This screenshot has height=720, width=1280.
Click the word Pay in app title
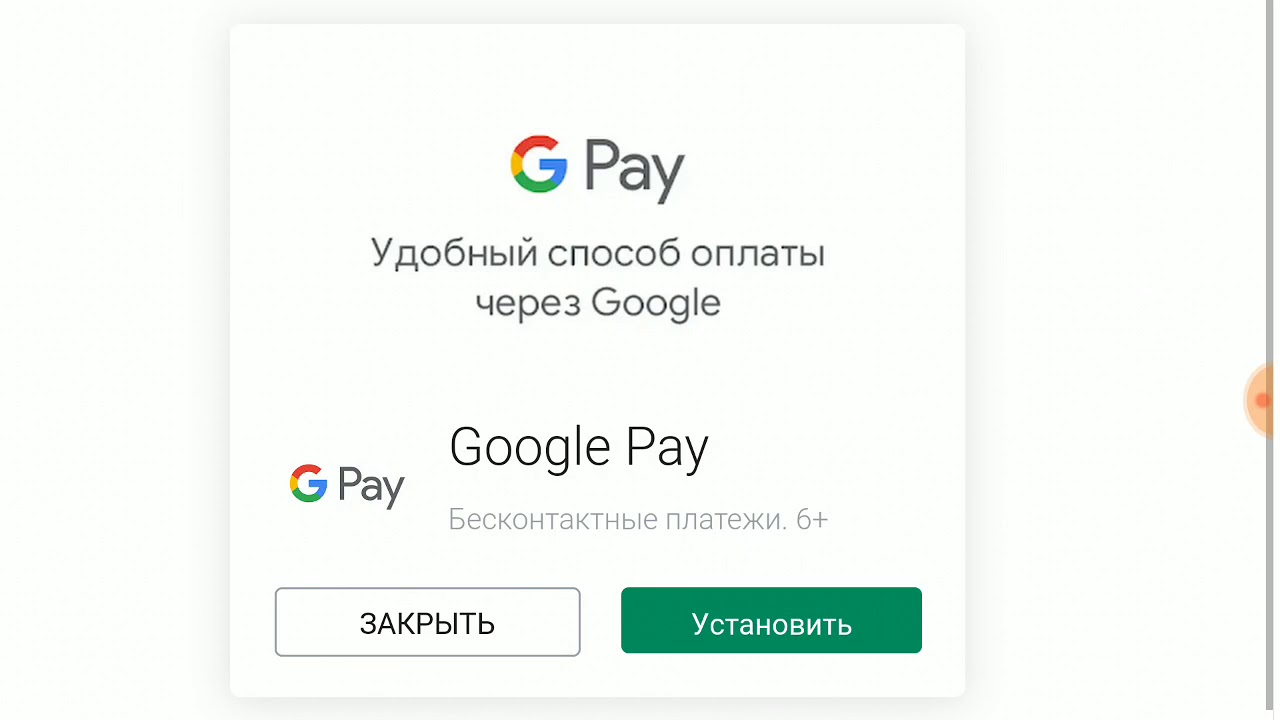pyautogui.click(x=667, y=448)
